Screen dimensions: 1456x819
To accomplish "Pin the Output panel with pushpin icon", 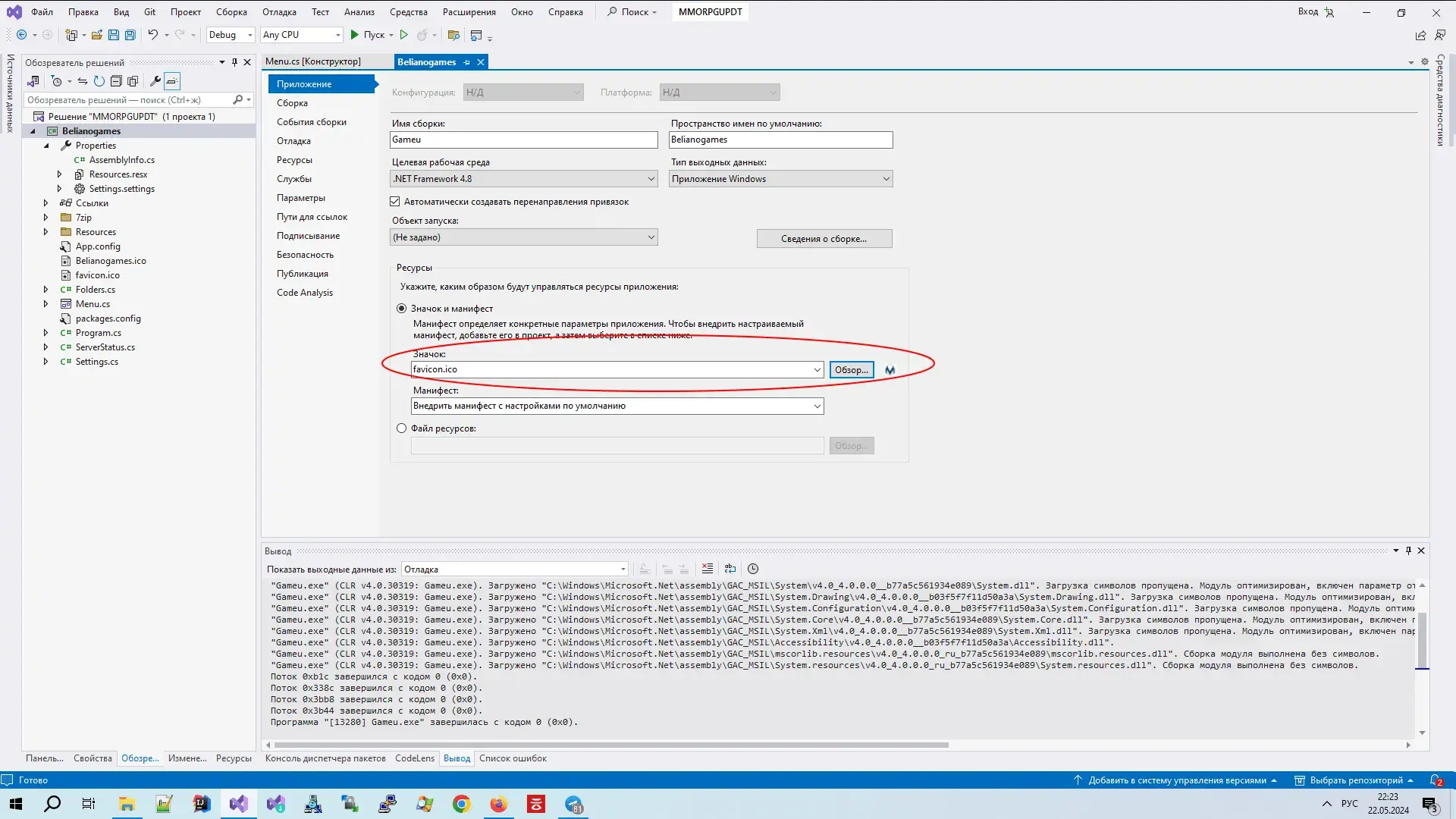I will coord(1408,551).
